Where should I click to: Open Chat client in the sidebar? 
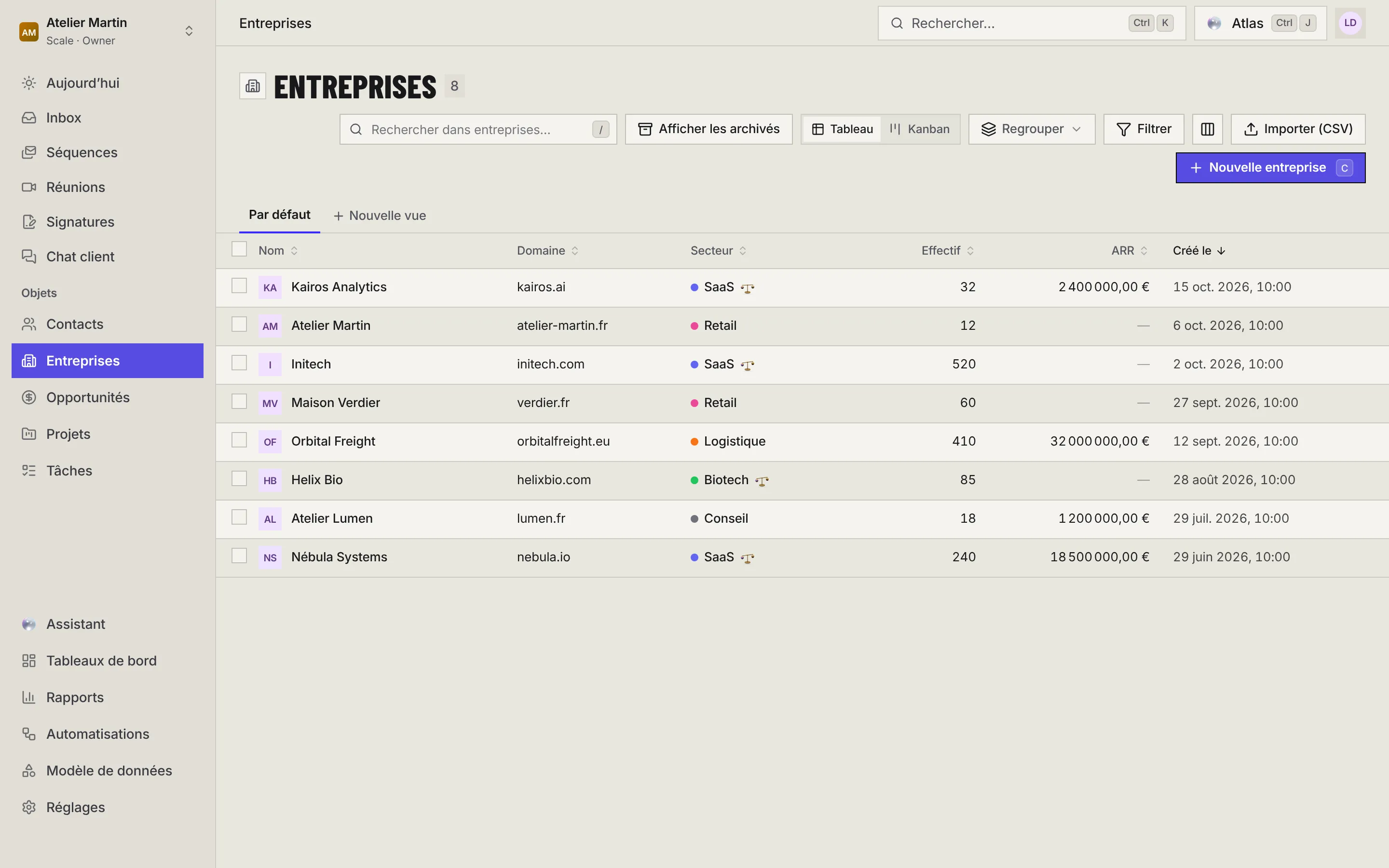108,257
